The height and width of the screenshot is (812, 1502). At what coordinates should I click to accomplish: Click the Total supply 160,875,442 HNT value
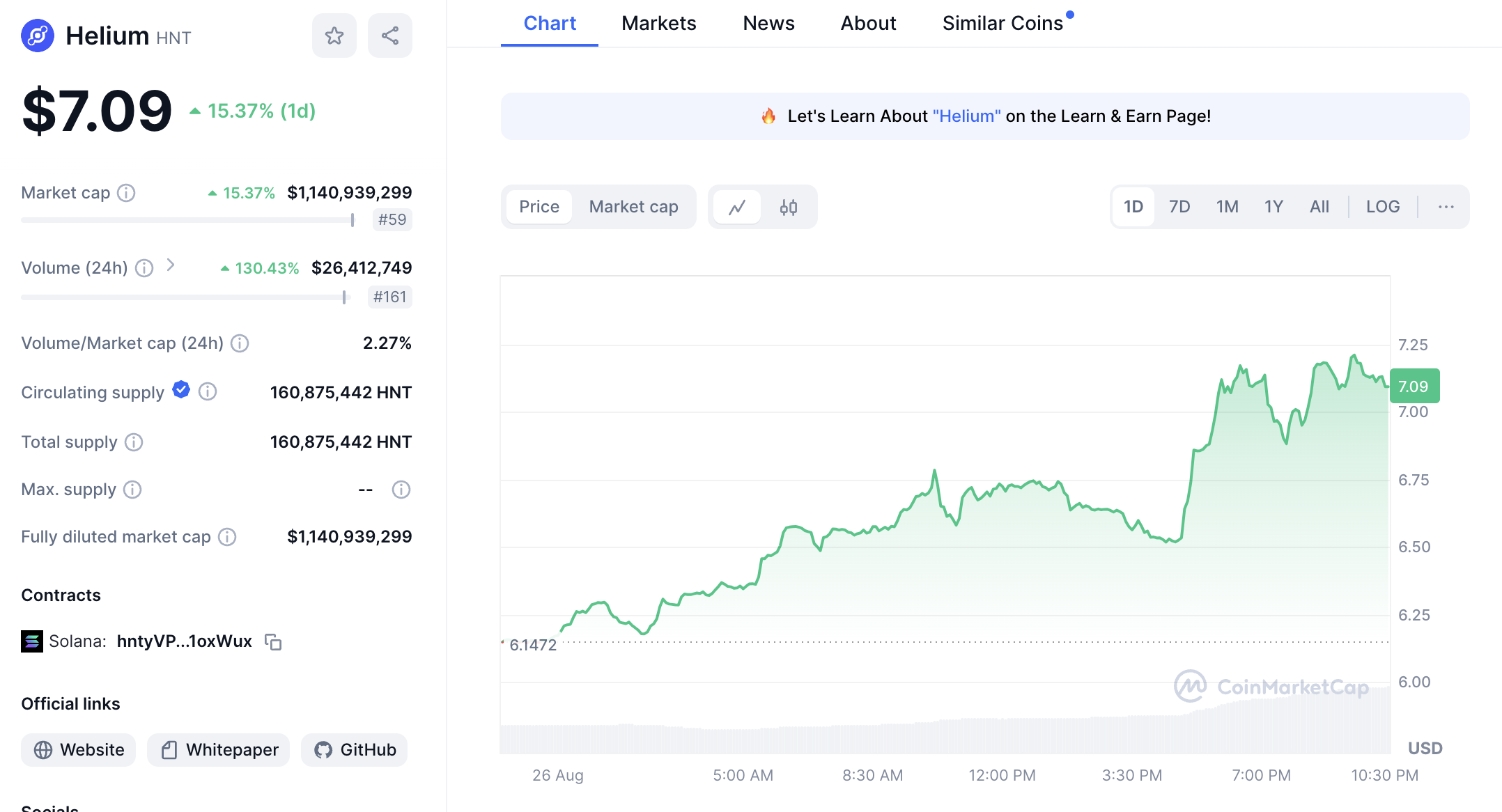(341, 442)
